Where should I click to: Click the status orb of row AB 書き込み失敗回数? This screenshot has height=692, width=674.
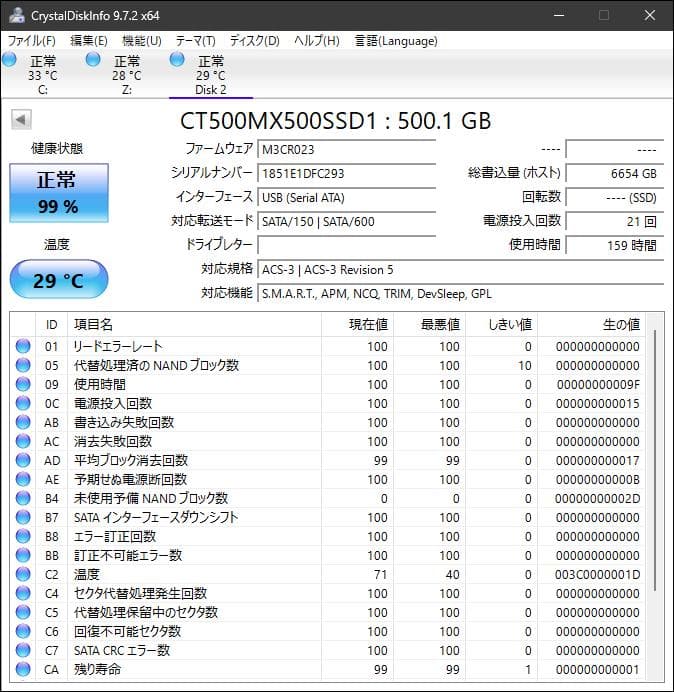tap(23, 422)
